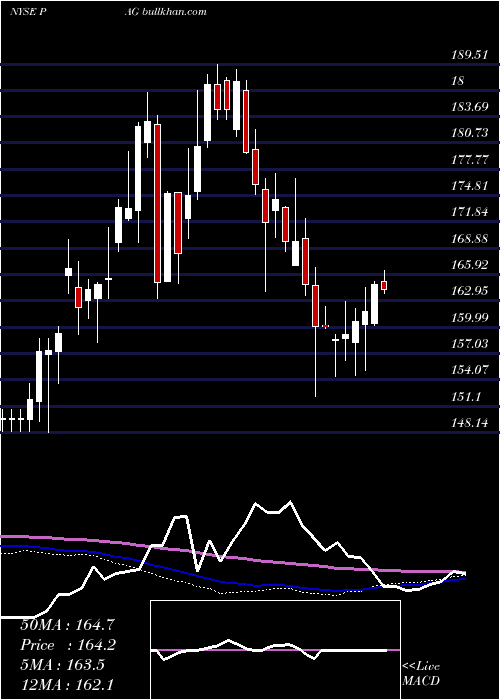Click the 159.99 price level label
The image size is (500, 700).
coord(470,317)
